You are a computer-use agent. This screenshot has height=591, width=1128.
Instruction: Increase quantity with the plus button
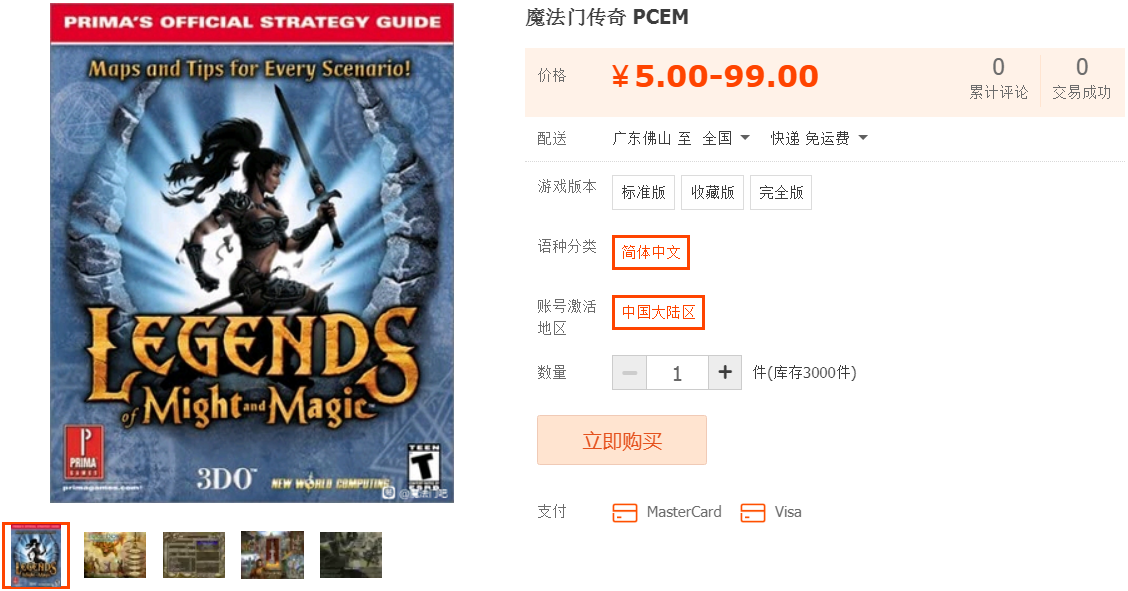[x=725, y=372]
